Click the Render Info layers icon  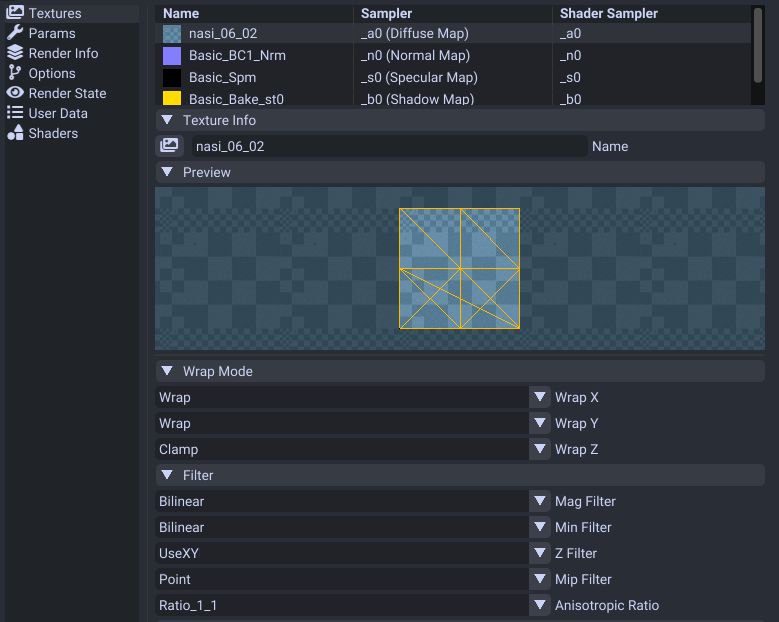[15, 53]
